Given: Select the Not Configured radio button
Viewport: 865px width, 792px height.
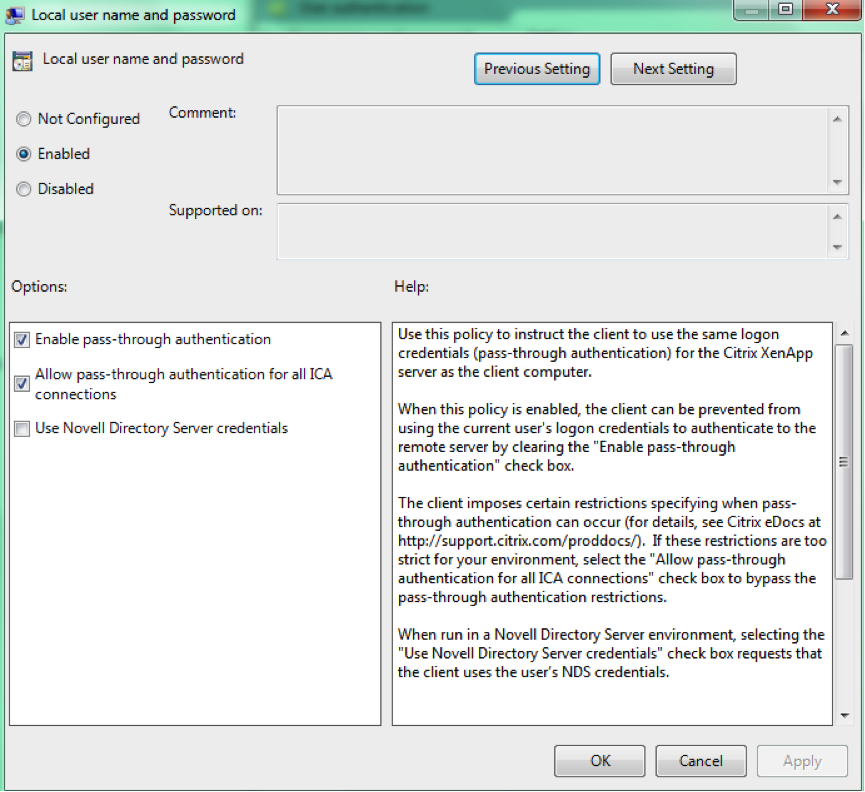Looking at the screenshot, I should tap(24, 119).
